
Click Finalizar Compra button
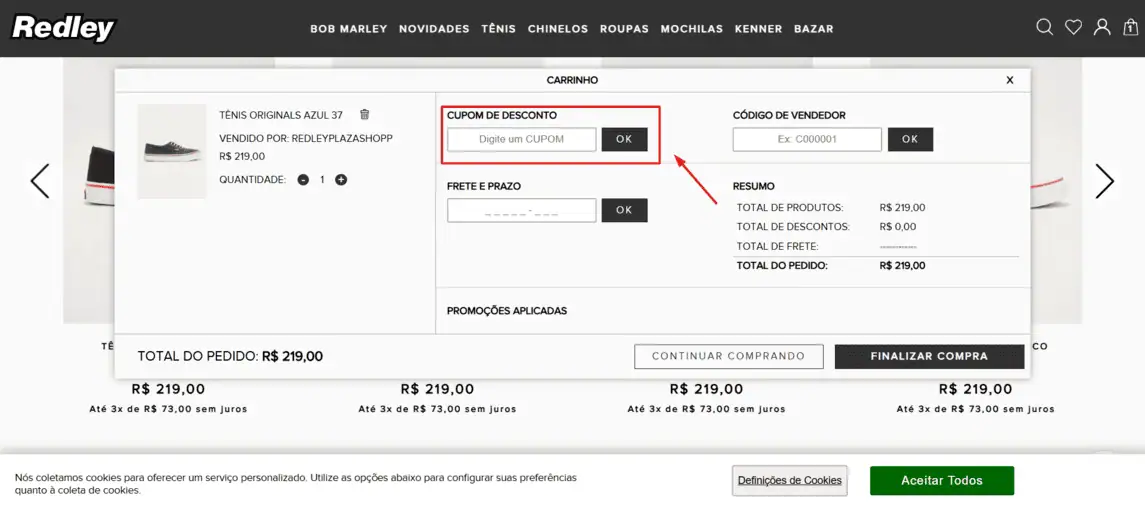point(929,357)
